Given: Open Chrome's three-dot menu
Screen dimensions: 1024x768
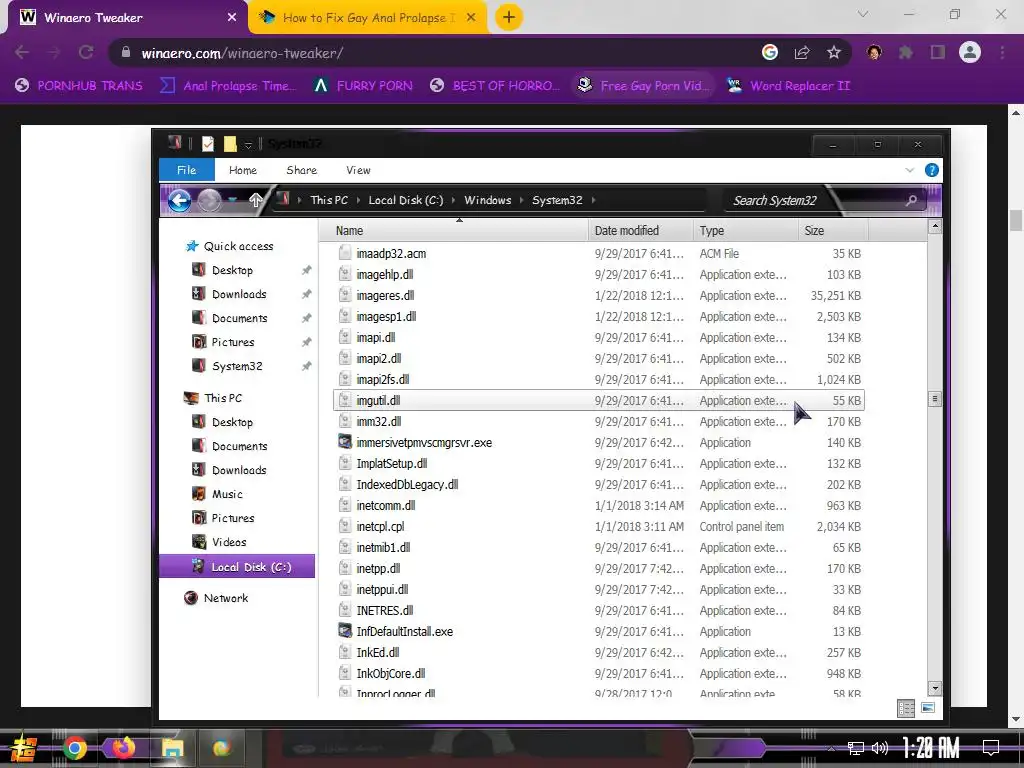Looking at the screenshot, I should [x=1002, y=52].
